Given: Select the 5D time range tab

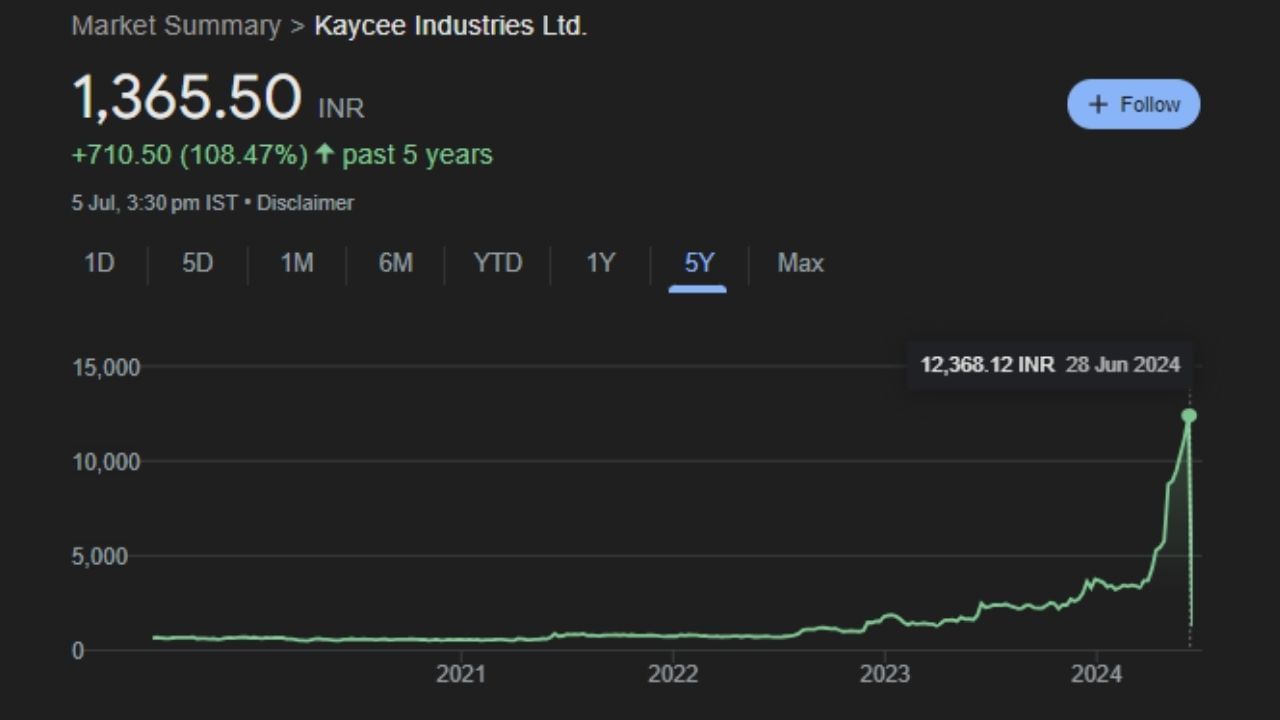Looking at the screenshot, I should pyautogui.click(x=197, y=263).
